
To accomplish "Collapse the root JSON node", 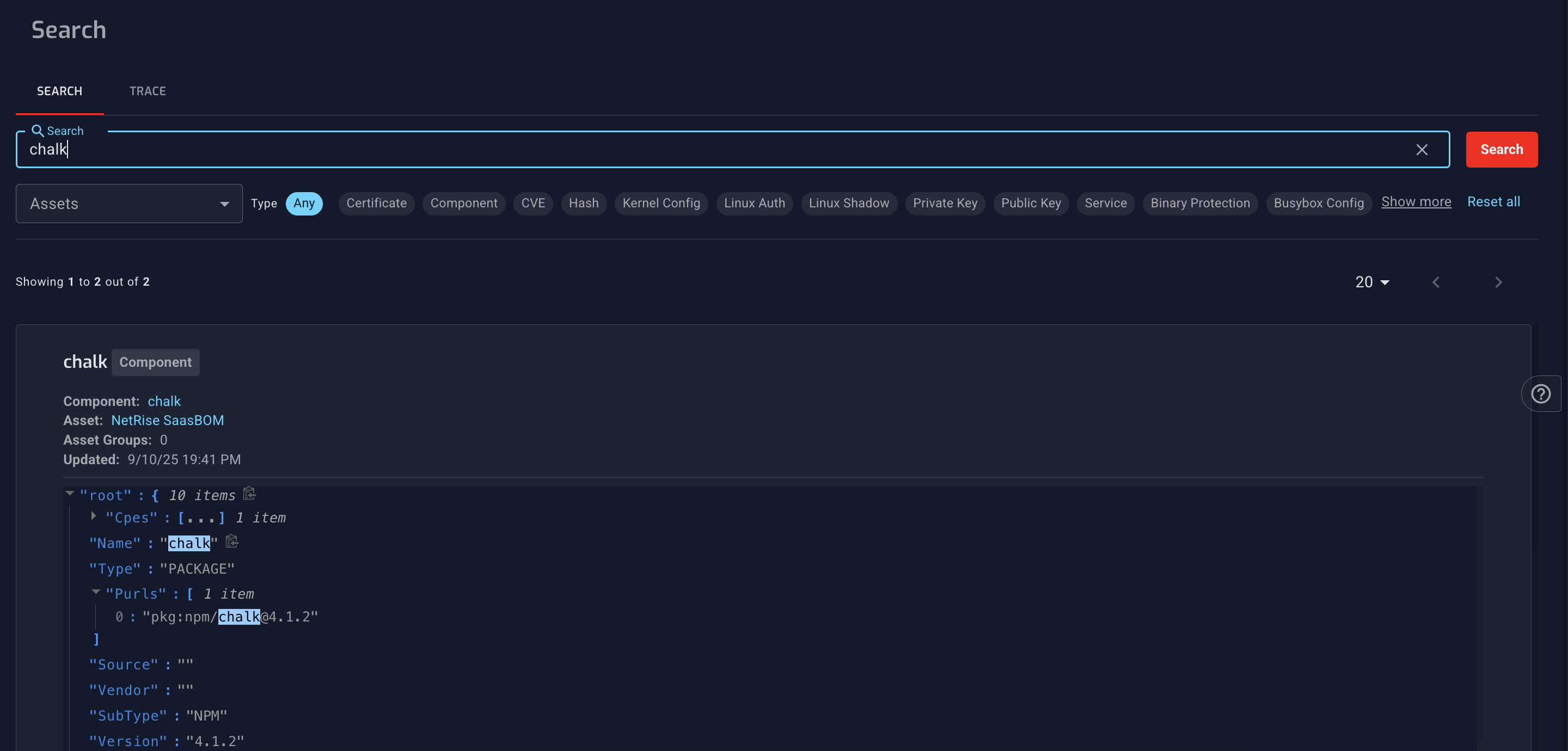I will 70,493.
